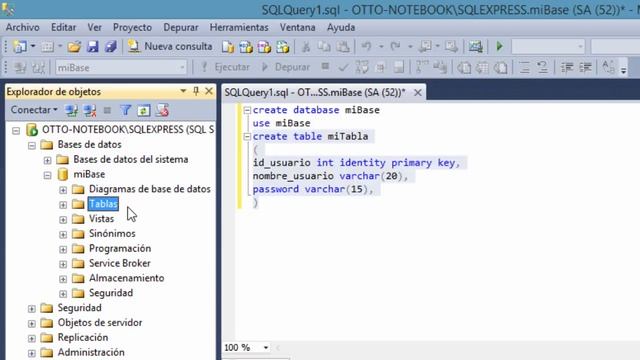Expand the Tablas folder
The height and width of the screenshot is (360, 640).
[63, 204]
